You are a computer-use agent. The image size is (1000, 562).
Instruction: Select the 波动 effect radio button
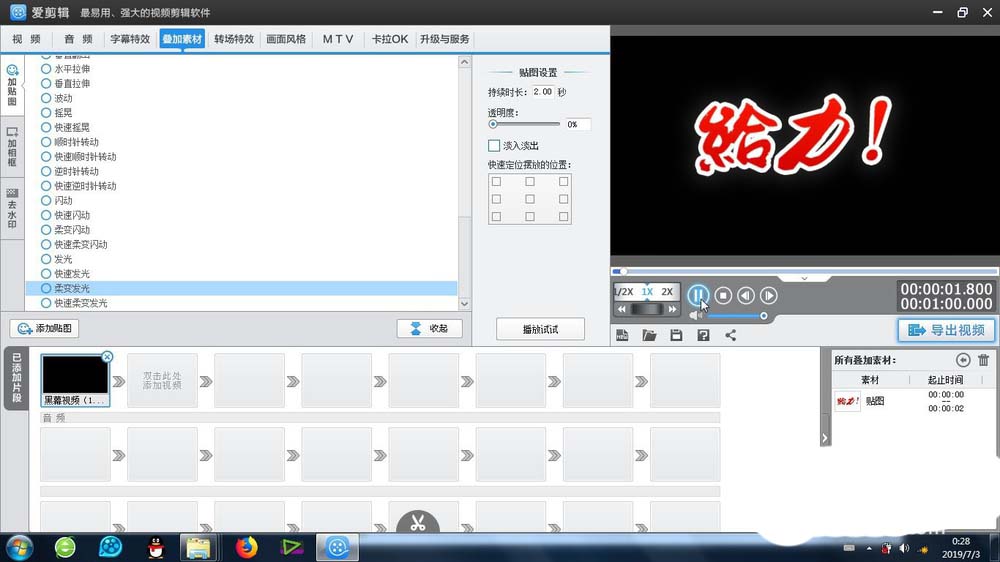(46, 98)
